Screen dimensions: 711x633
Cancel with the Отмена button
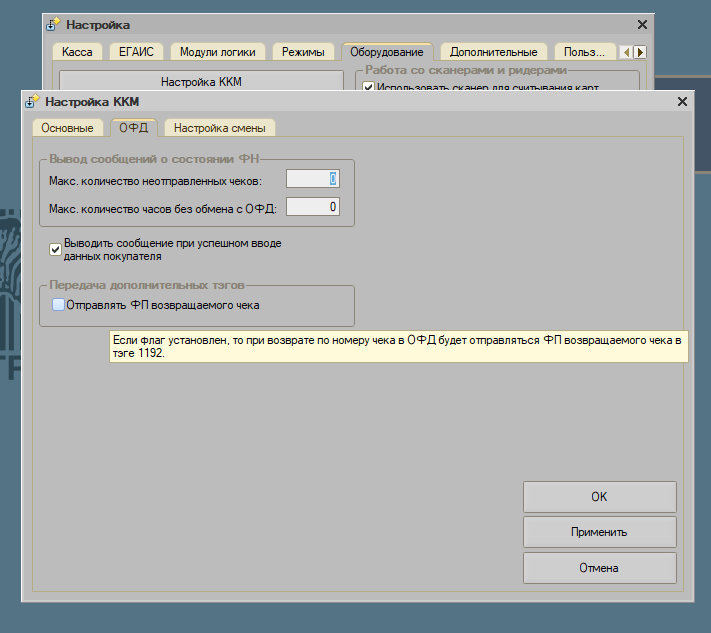pyautogui.click(x=599, y=568)
